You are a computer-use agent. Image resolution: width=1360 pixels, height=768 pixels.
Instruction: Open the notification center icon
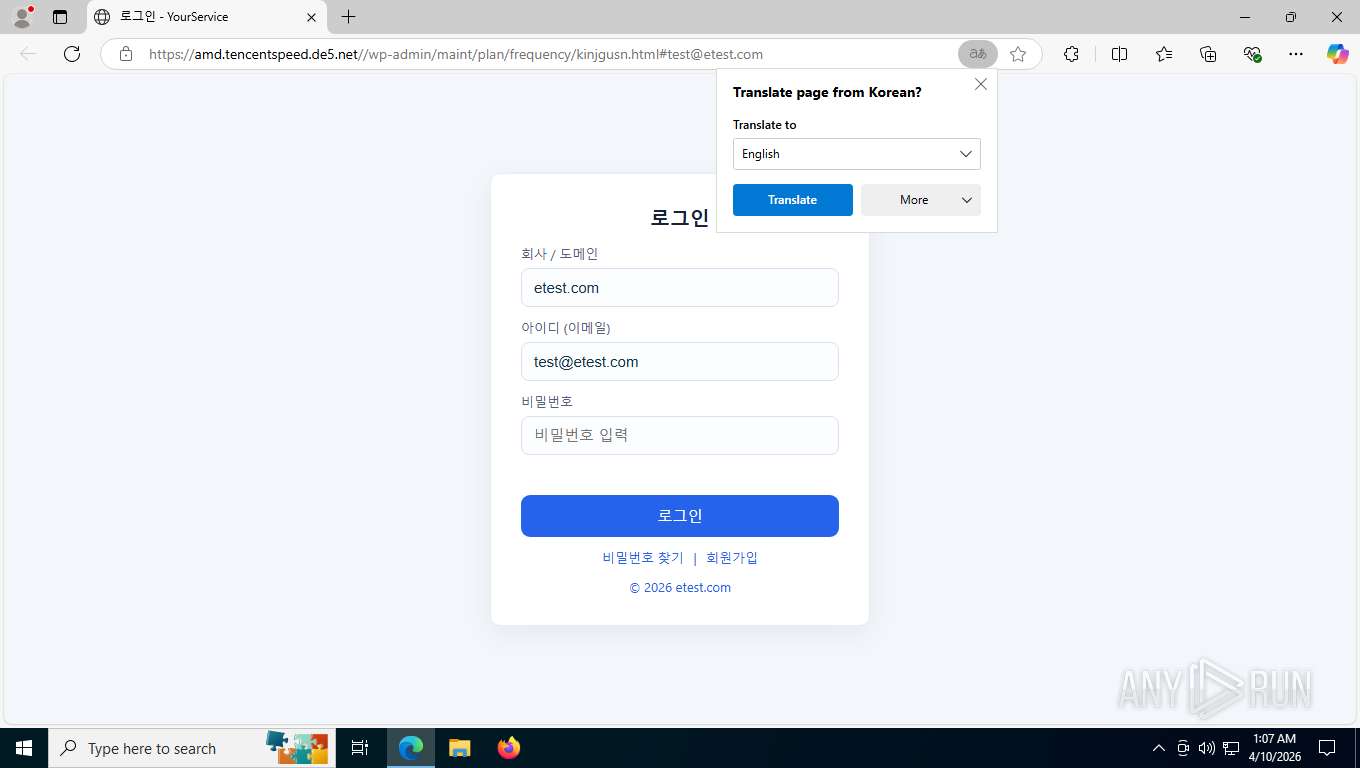(x=1327, y=748)
